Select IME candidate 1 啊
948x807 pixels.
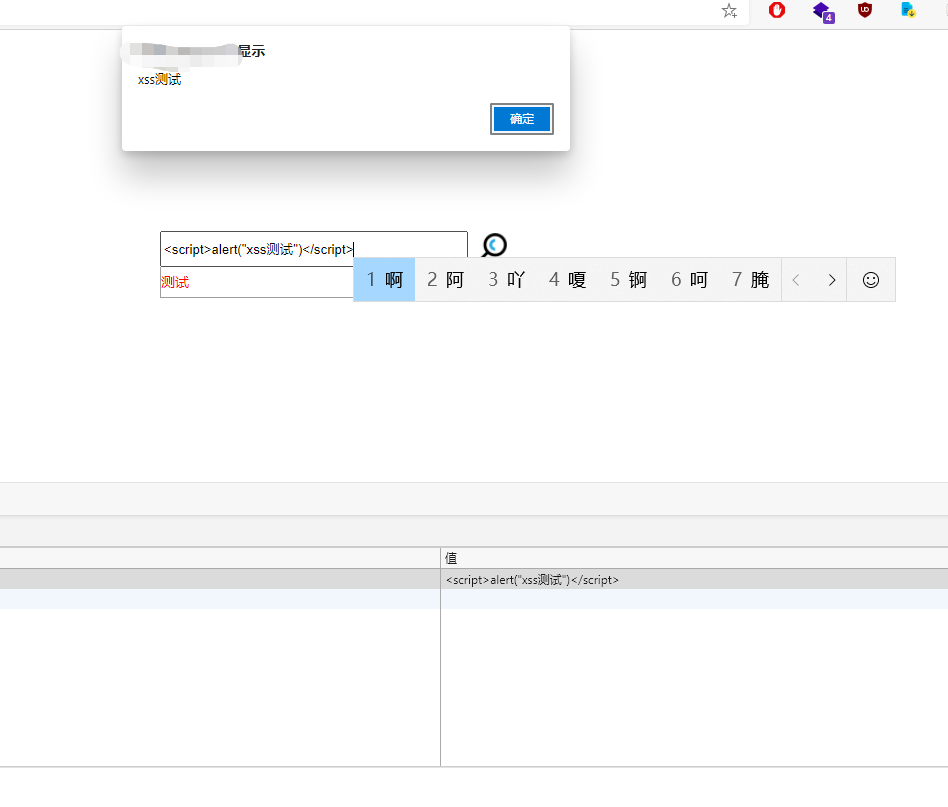pos(384,280)
